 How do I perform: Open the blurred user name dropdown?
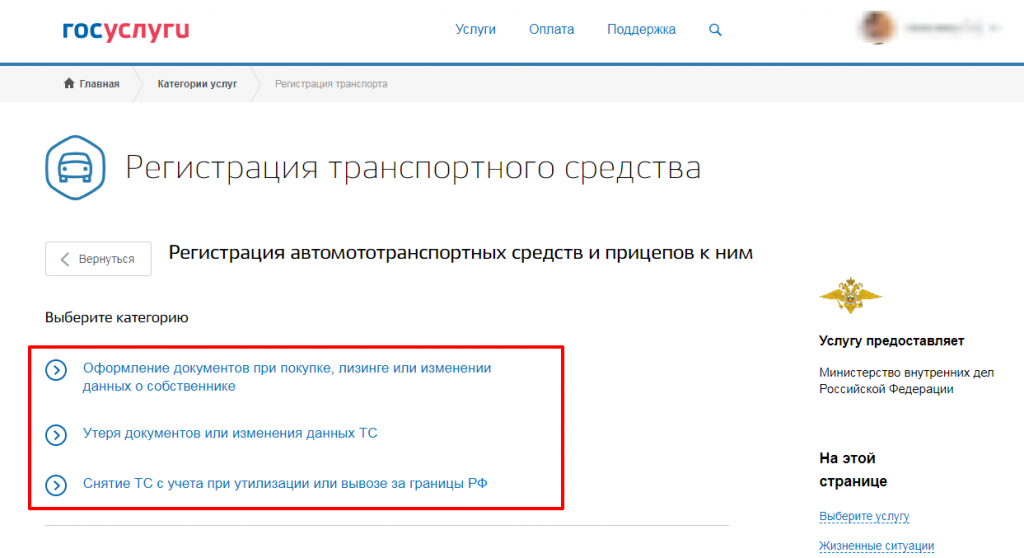pos(952,28)
